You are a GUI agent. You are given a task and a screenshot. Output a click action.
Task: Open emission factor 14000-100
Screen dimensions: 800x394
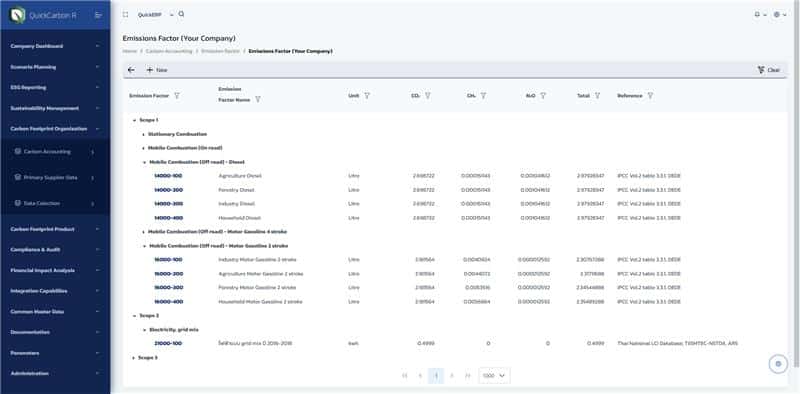pos(168,176)
